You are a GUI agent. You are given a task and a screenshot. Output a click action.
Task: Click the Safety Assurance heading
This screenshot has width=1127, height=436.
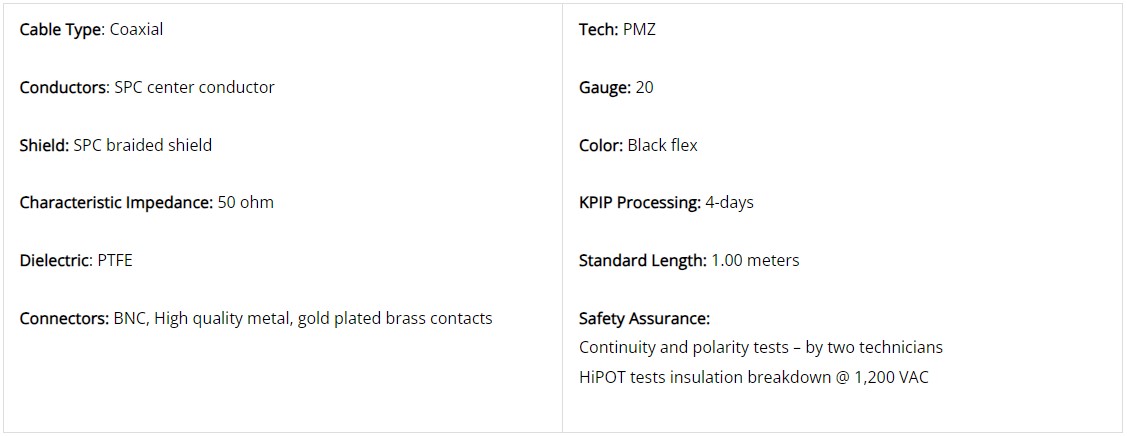[x=645, y=317]
